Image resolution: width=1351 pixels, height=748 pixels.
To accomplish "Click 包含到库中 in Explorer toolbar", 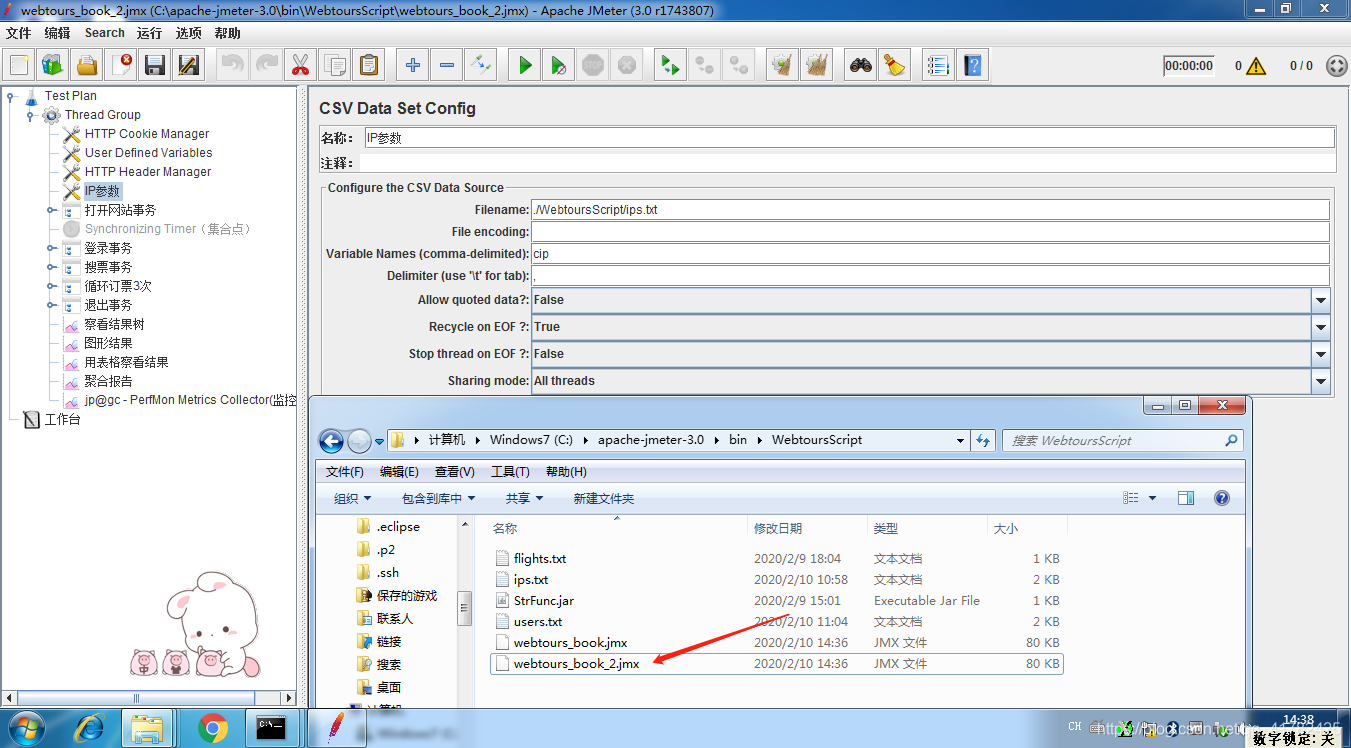I will (438, 498).
